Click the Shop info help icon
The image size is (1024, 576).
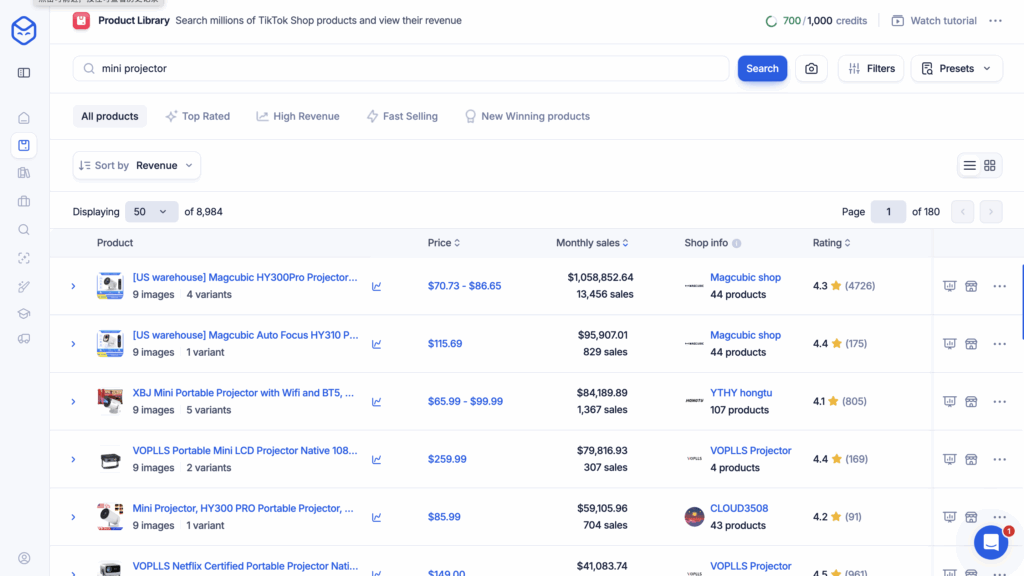coord(737,243)
